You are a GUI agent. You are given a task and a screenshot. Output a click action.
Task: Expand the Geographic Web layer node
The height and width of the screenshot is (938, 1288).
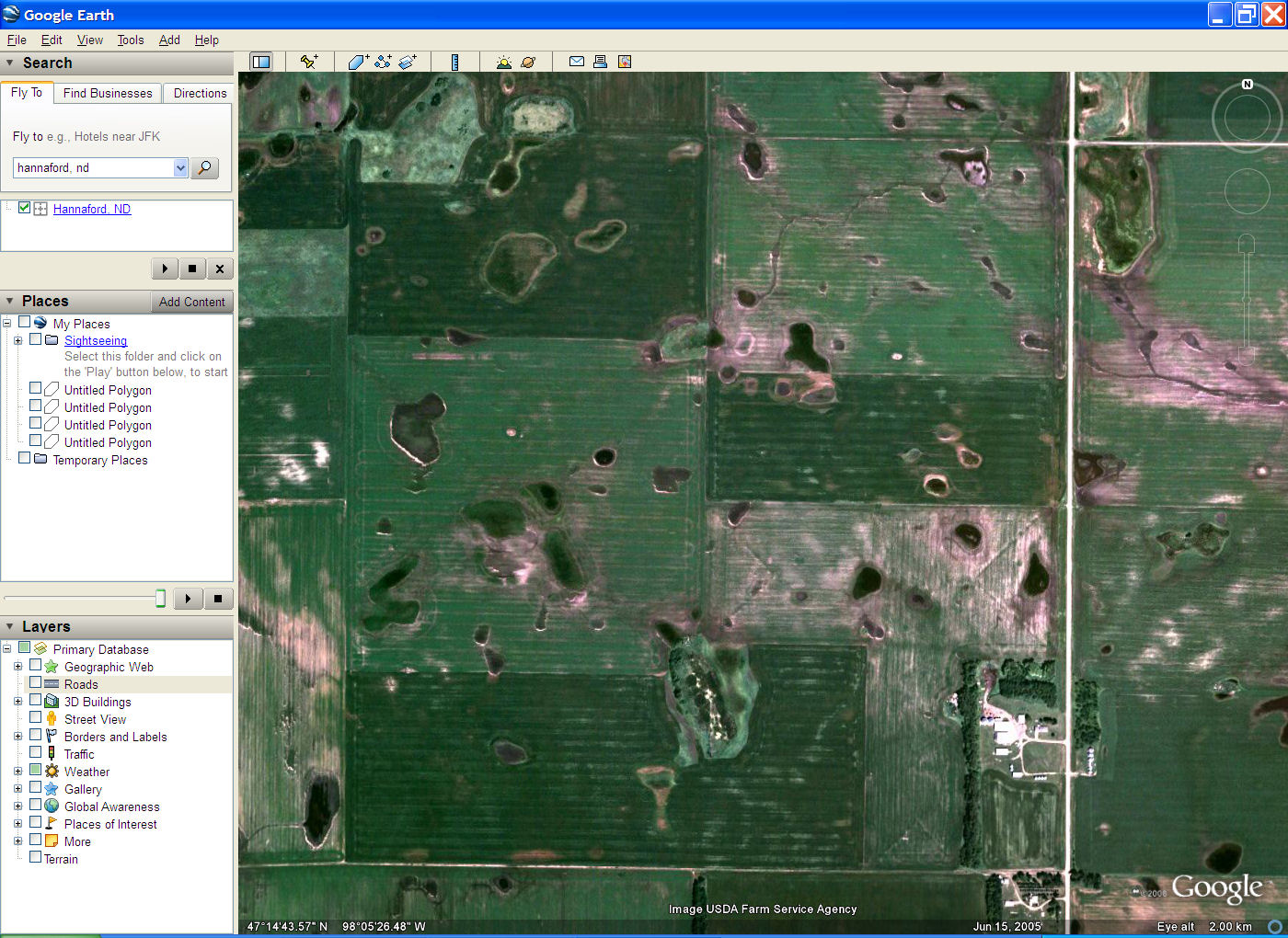point(17,667)
